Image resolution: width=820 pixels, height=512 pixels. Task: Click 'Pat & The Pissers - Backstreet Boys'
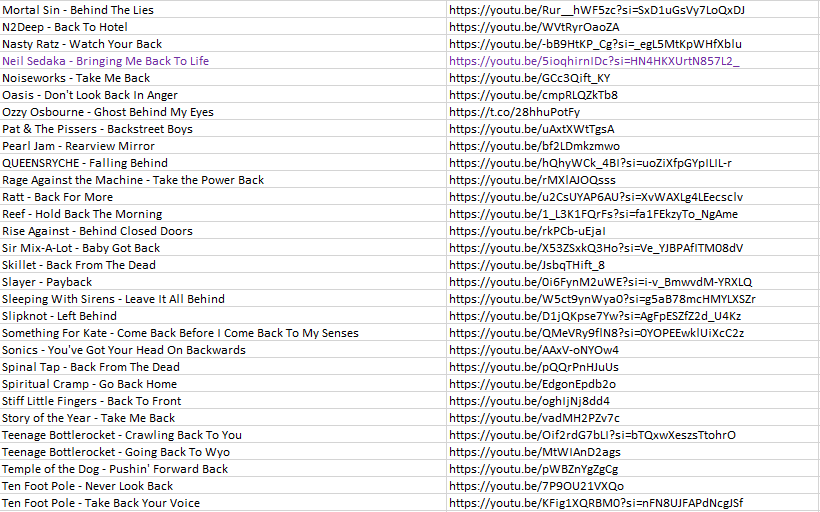[x=223, y=129]
